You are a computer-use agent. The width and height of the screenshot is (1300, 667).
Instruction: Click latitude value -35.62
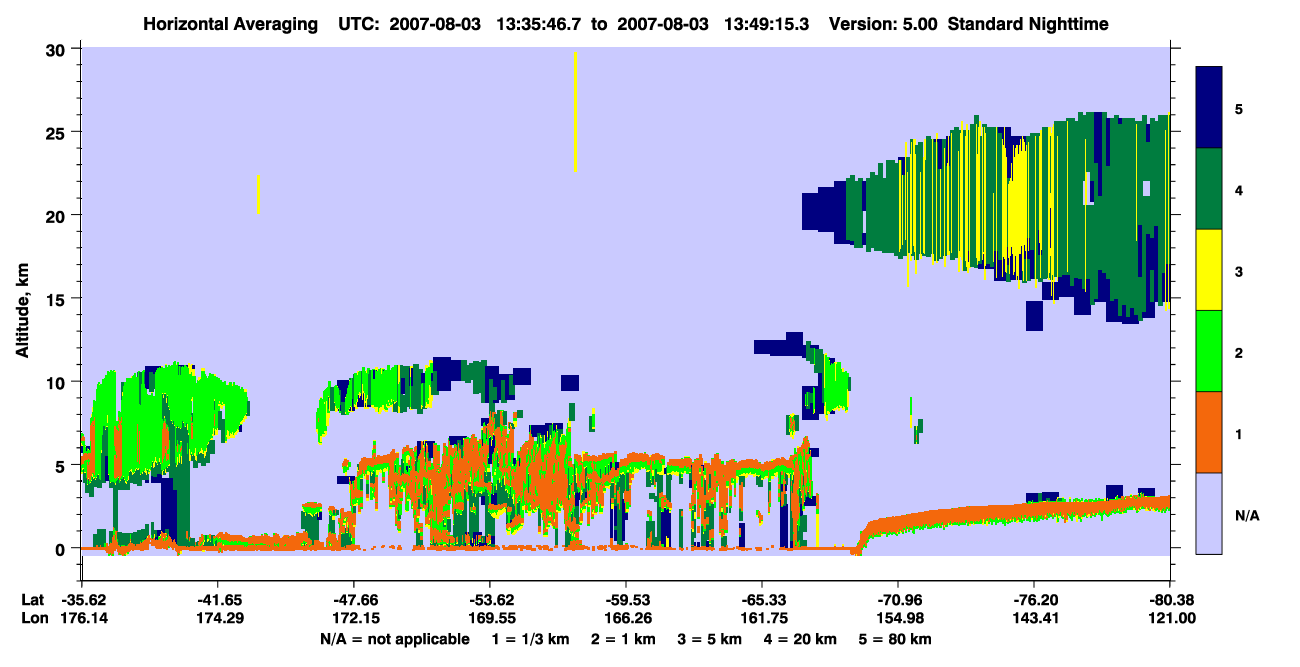coord(82,600)
